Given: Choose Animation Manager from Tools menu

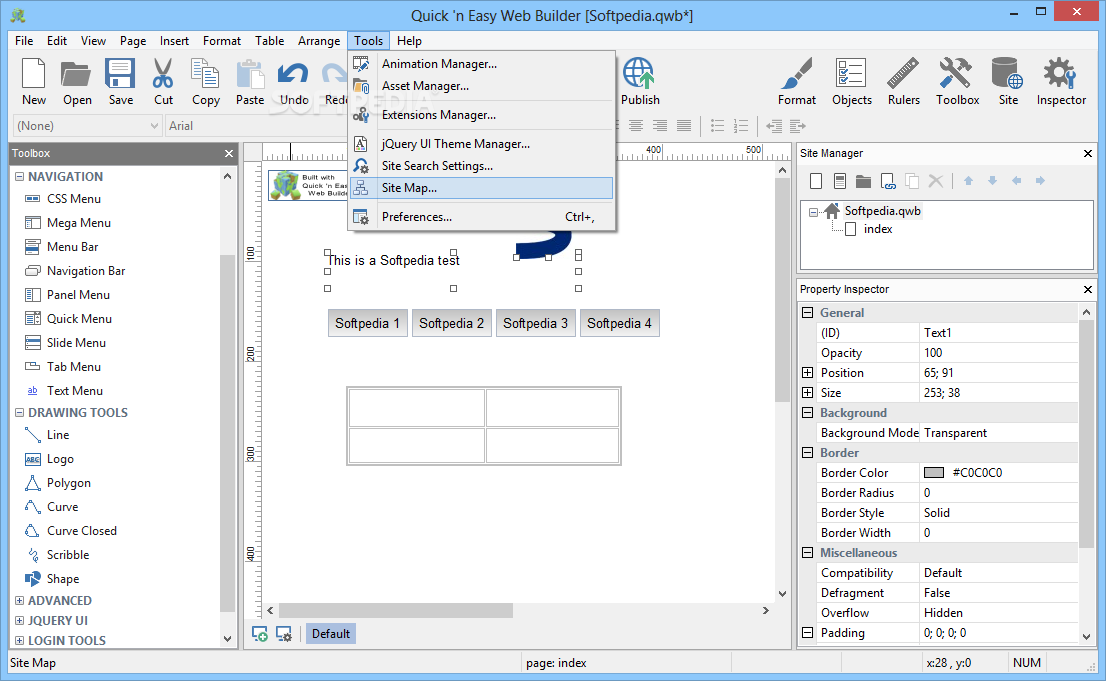Looking at the screenshot, I should click(482, 64).
